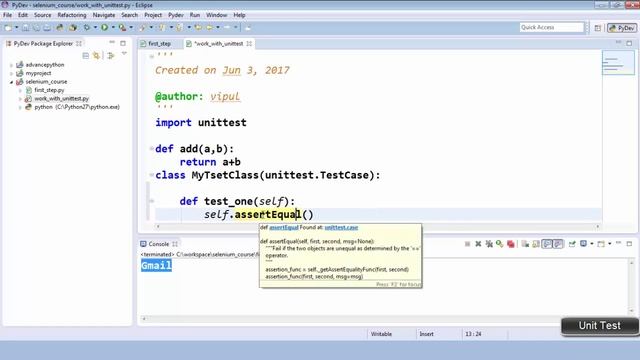Maximize the Console panel

coord(629,244)
